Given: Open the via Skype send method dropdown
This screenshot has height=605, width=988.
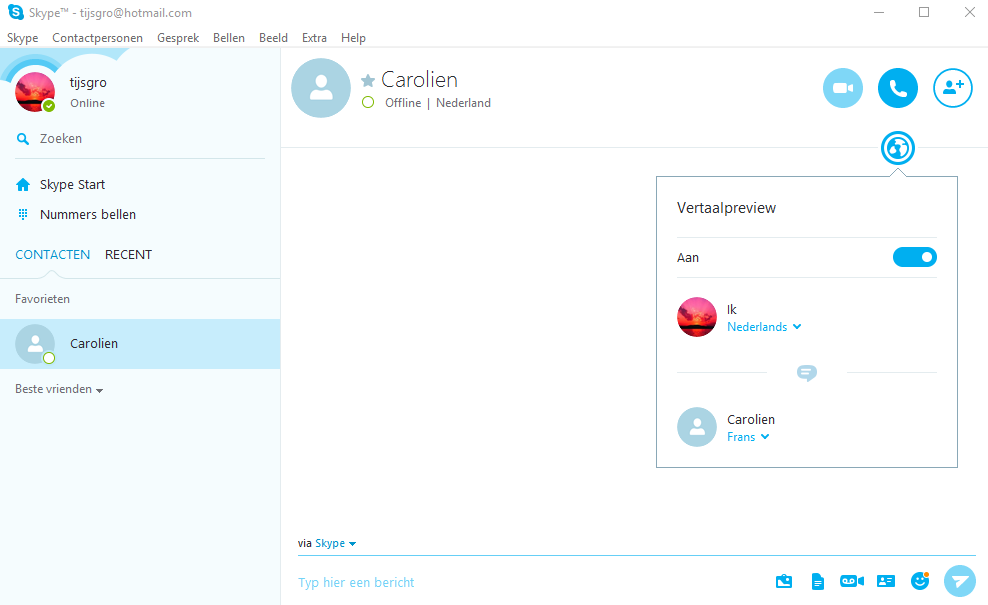Looking at the screenshot, I should tap(335, 544).
